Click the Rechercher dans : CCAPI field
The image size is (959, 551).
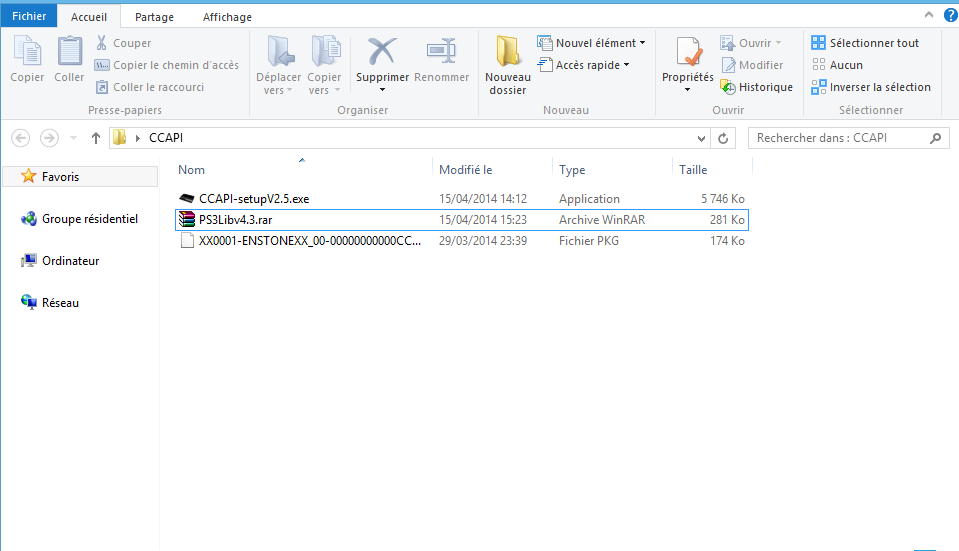pos(848,138)
